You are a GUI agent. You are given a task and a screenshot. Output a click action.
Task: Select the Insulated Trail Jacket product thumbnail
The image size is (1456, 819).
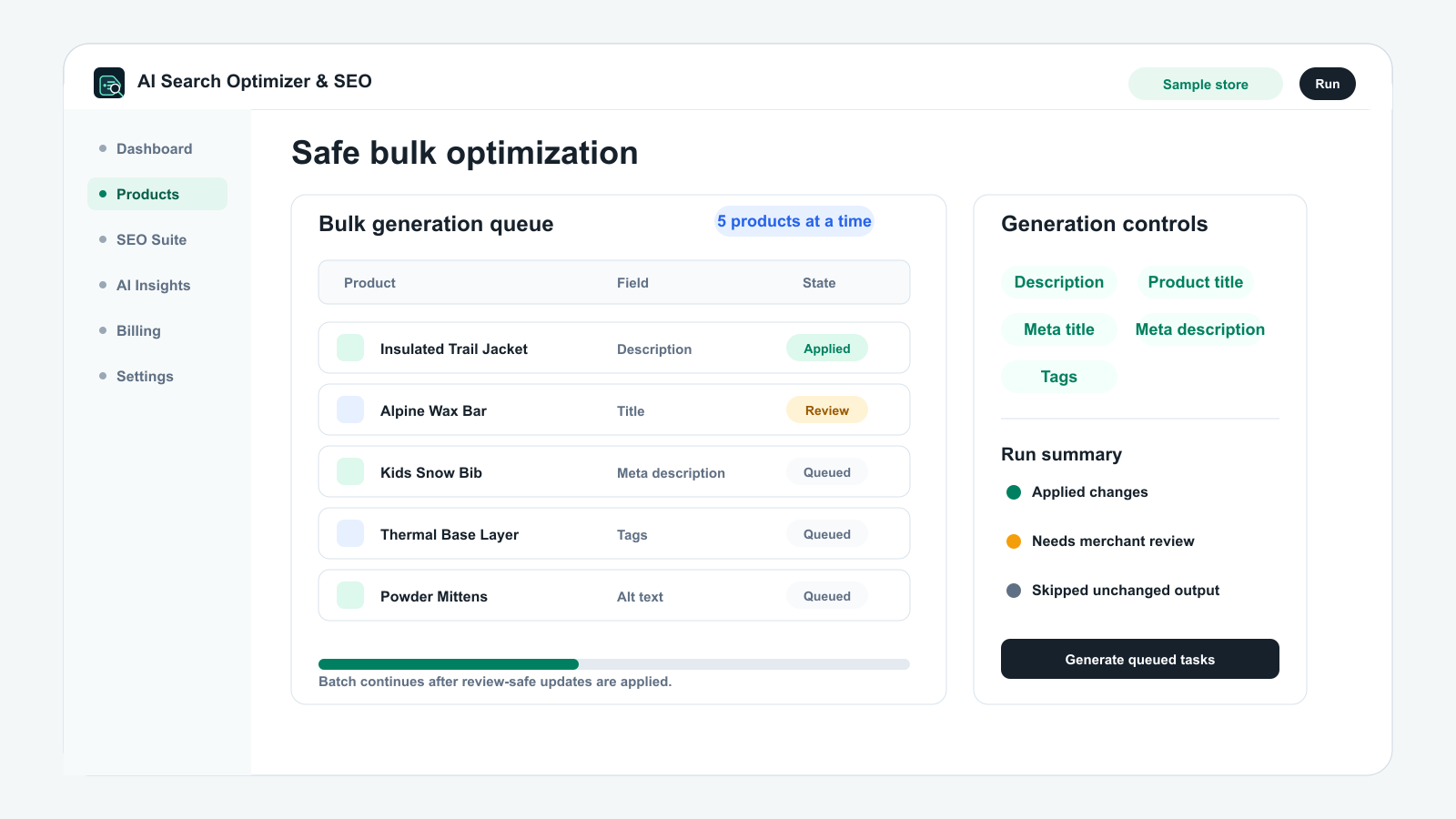[350, 348]
